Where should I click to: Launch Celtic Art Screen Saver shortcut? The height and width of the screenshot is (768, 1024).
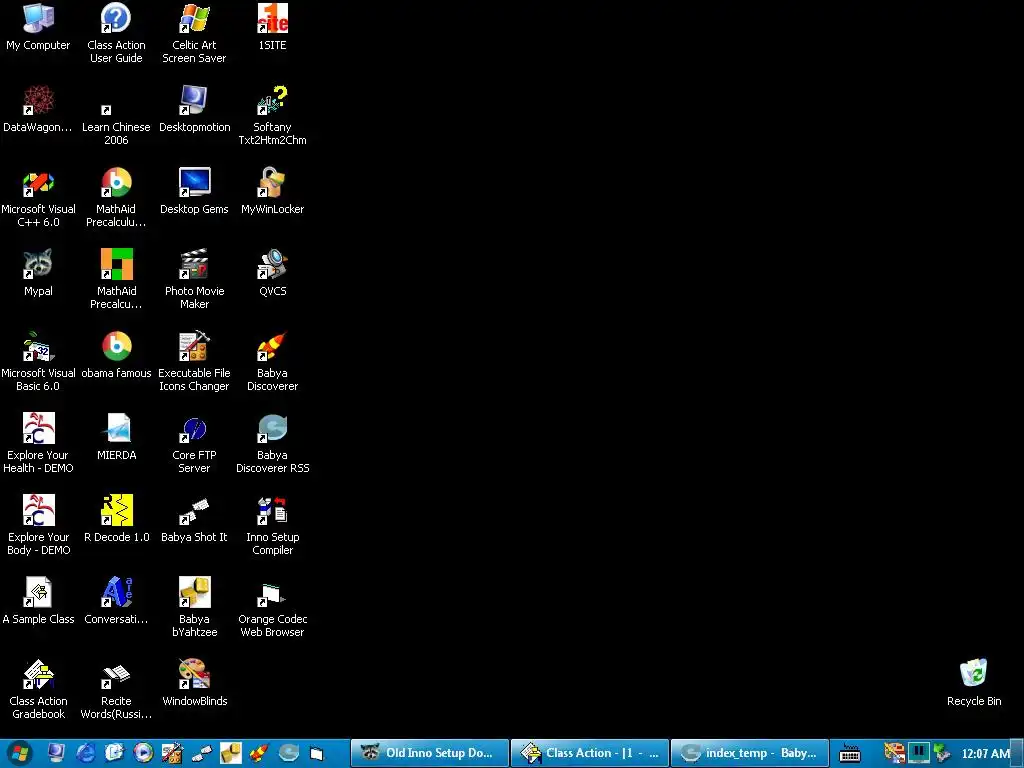[194, 33]
